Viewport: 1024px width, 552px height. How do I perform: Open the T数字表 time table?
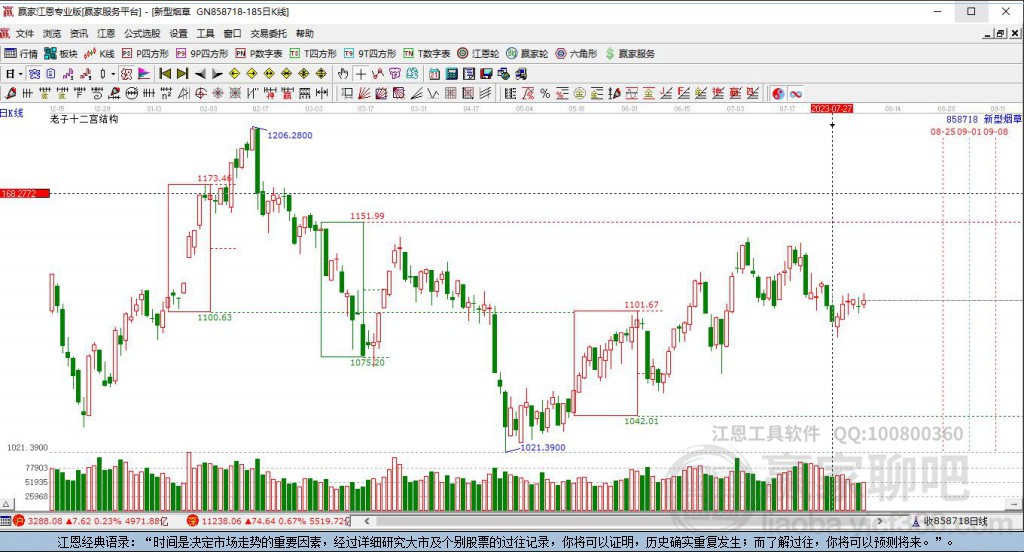coord(426,54)
